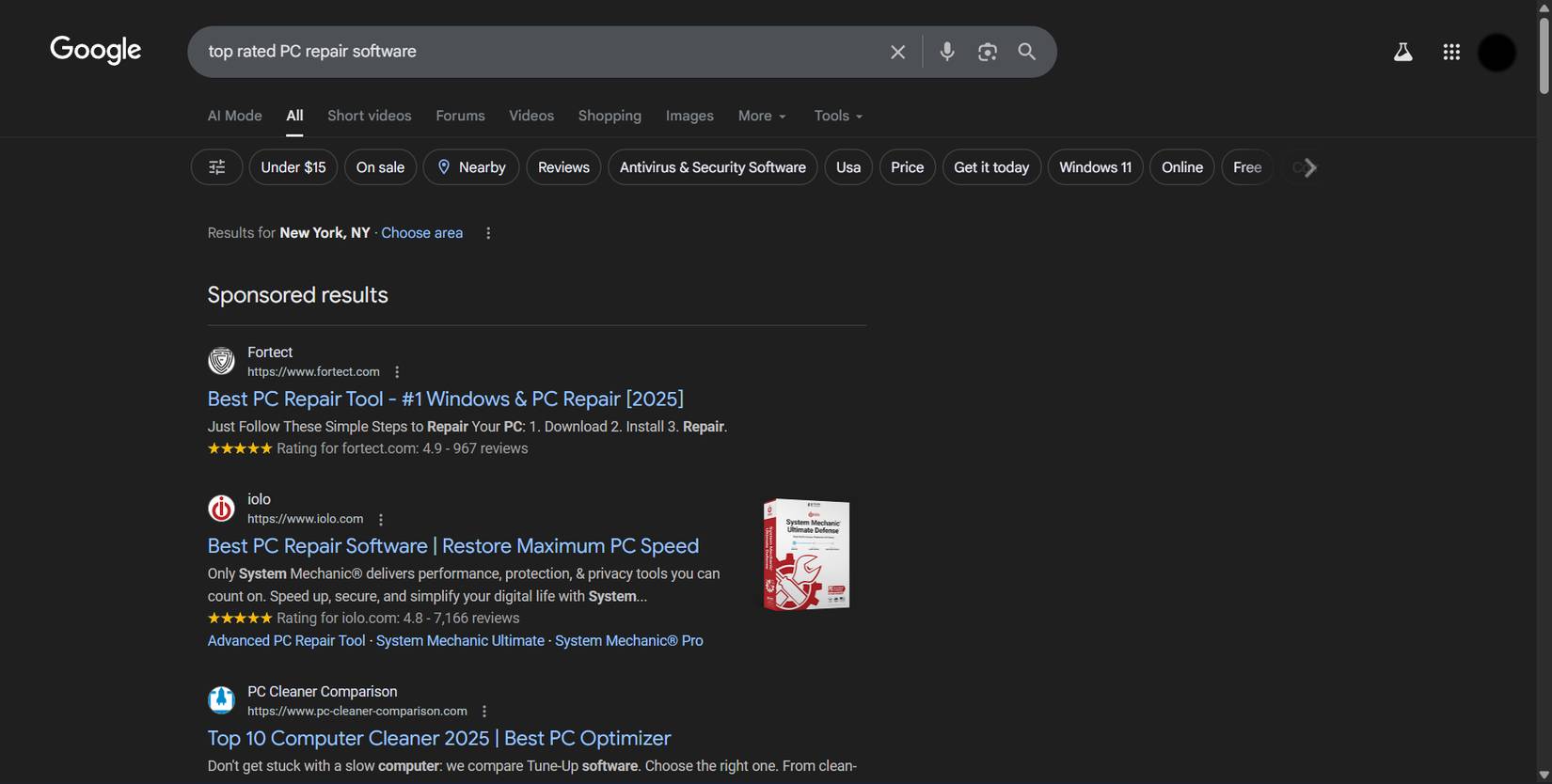This screenshot has height=784, width=1552.
Task: Show more filter chips with right arrow
Action: tap(1310, 167)
